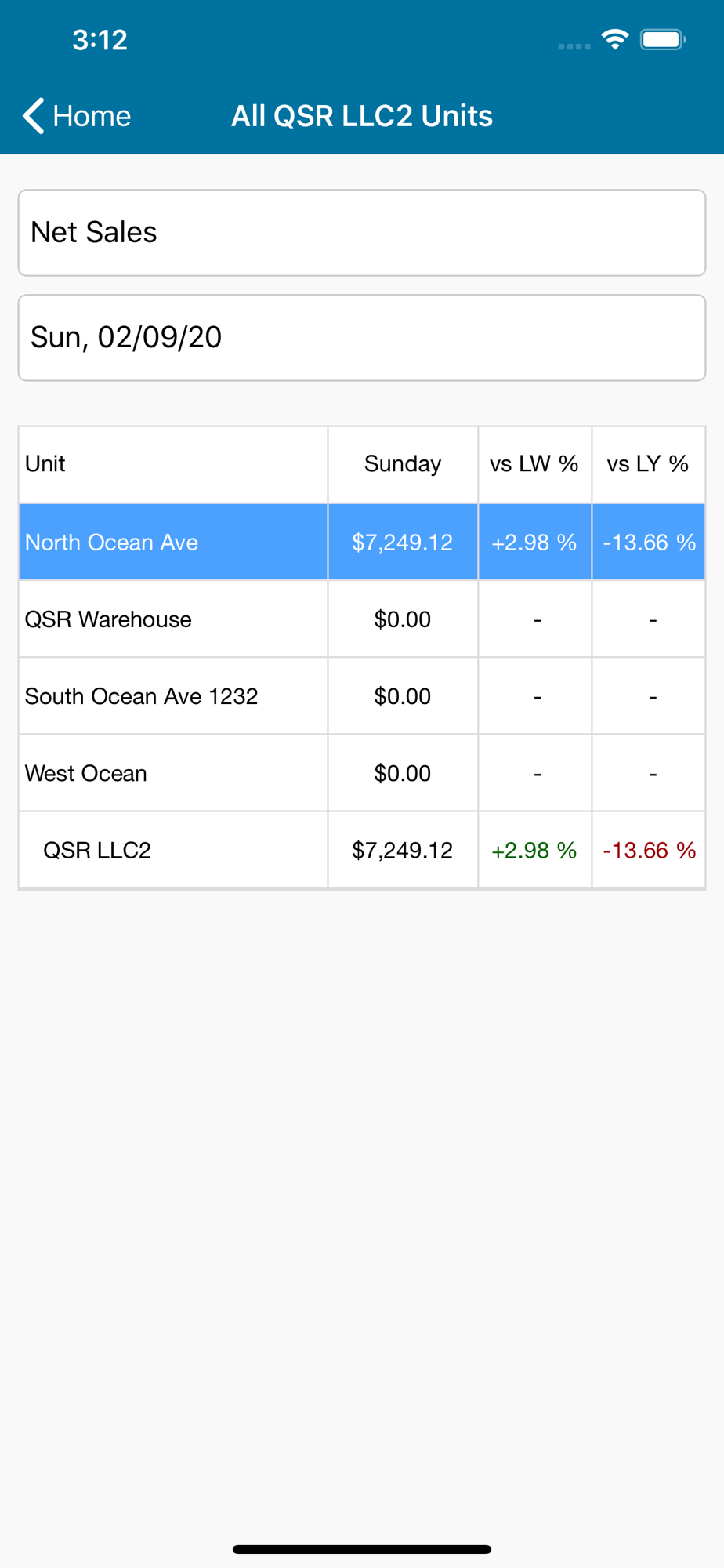
Task: Tap the battery status icon
Action: coord(663,39)
